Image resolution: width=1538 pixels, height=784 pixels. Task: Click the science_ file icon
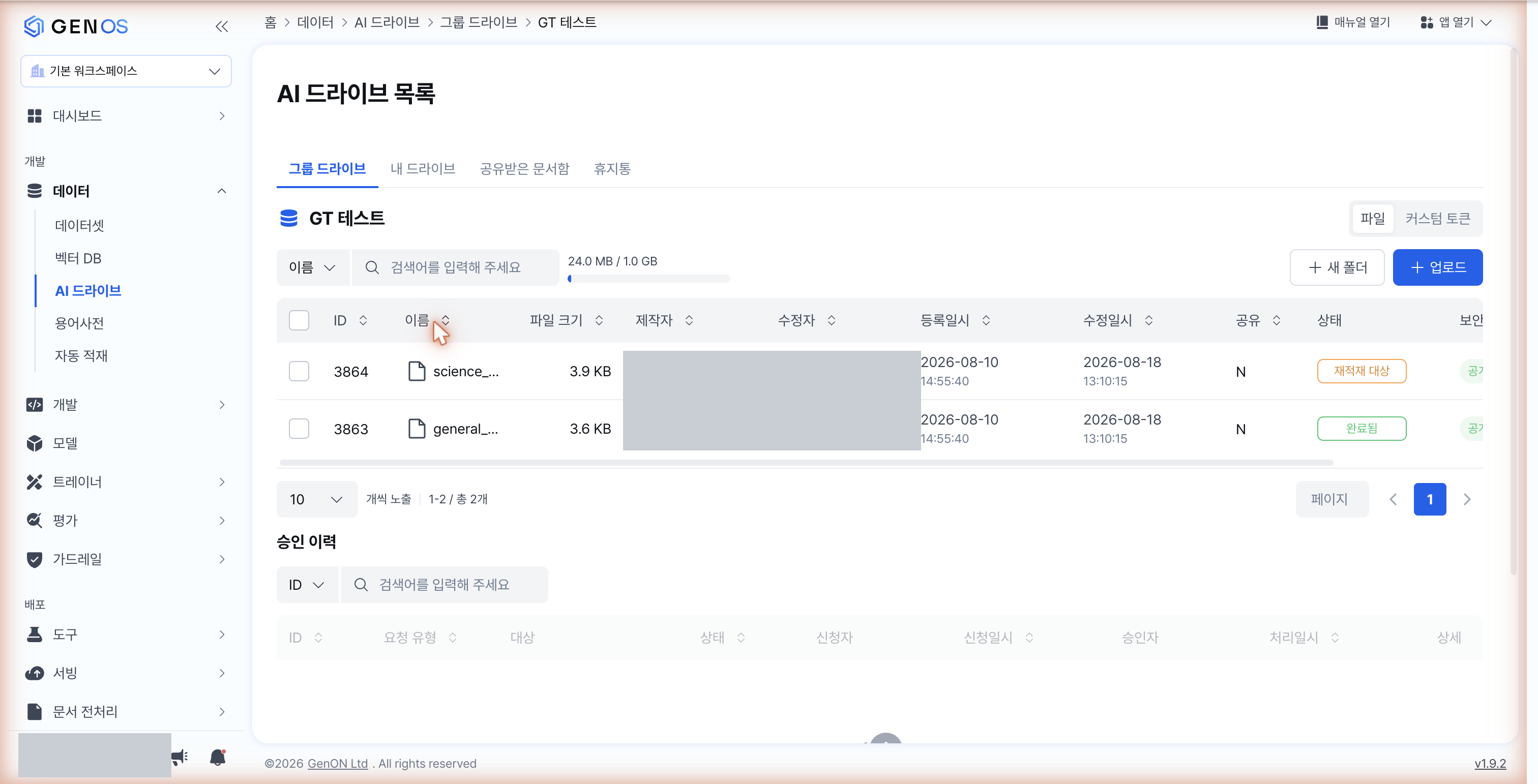(x=417, y=371)
